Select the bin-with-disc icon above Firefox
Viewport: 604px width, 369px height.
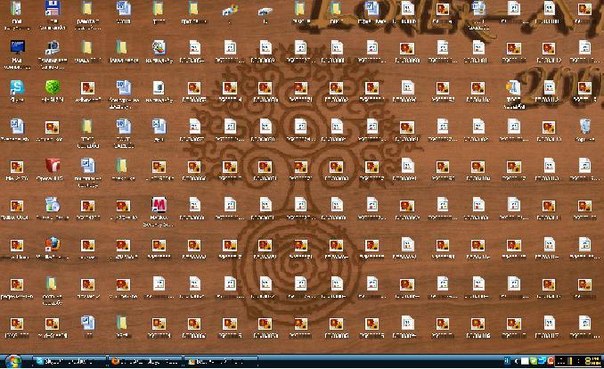coord(52,205)
